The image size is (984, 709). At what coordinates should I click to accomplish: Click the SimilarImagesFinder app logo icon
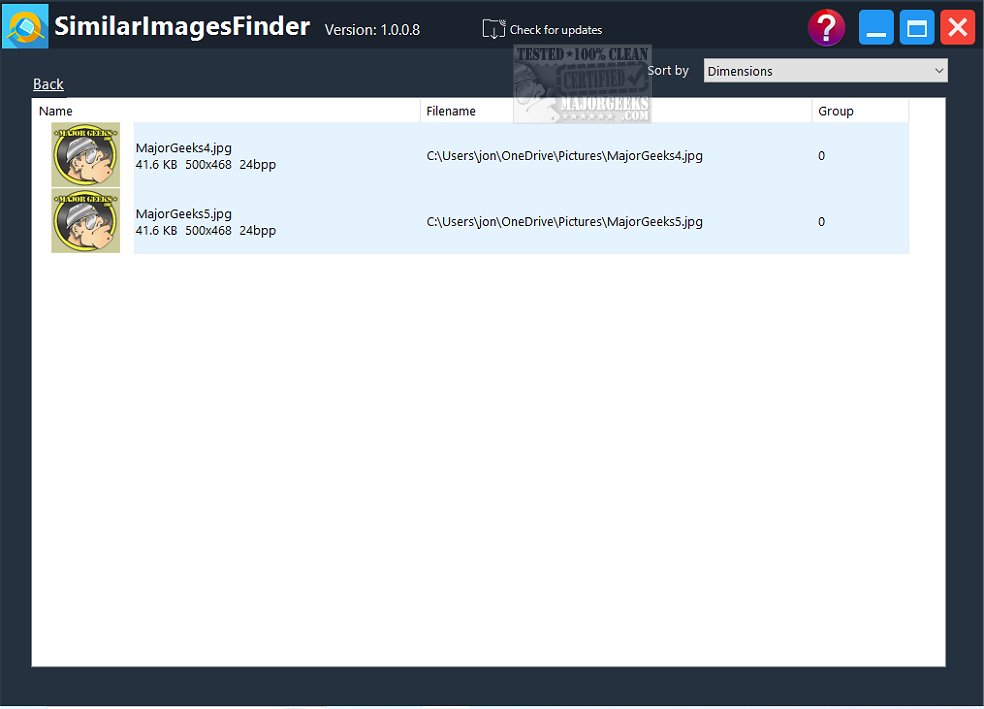tap(25, 26)
